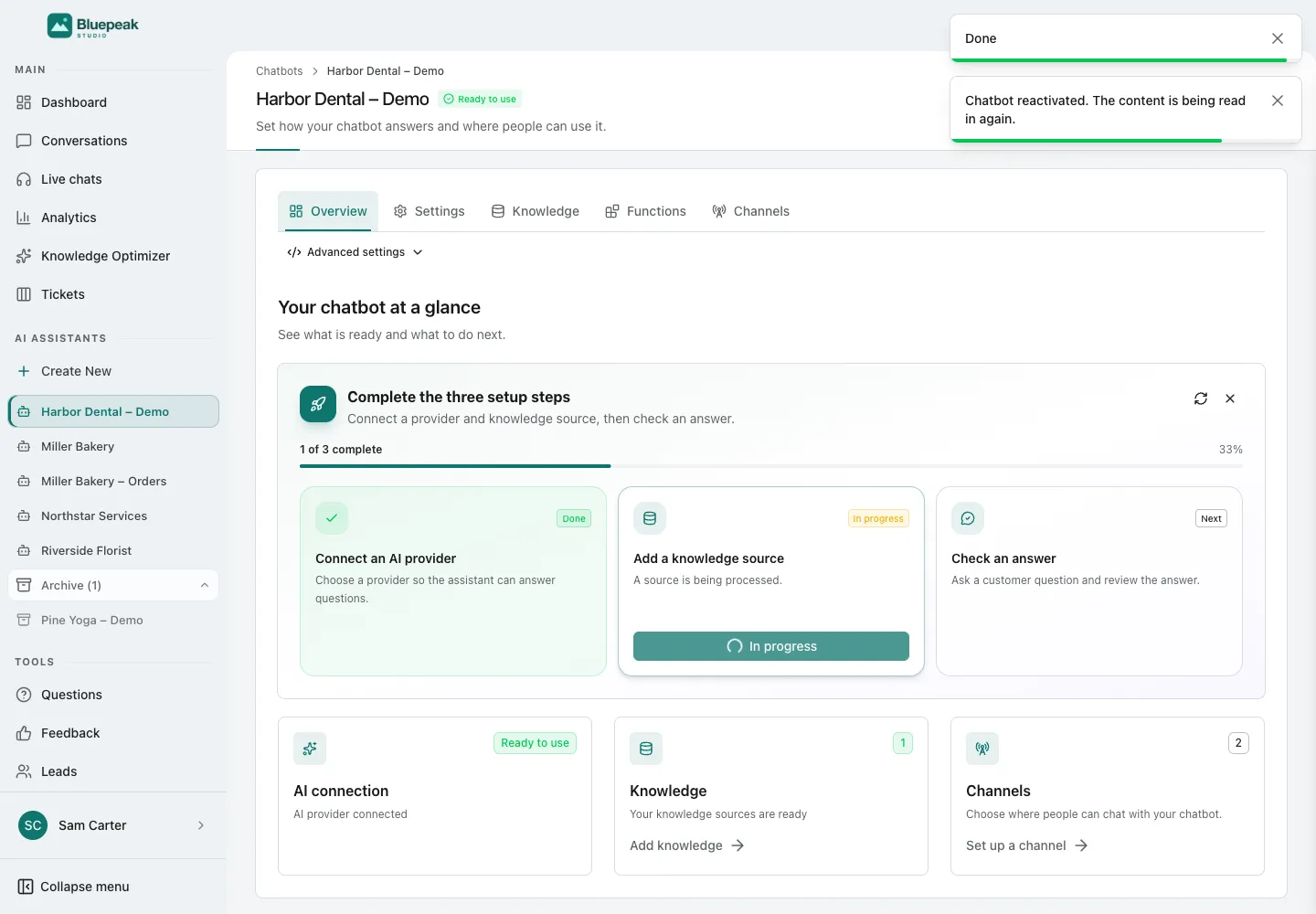Click the In progress button

coord(771,646)
